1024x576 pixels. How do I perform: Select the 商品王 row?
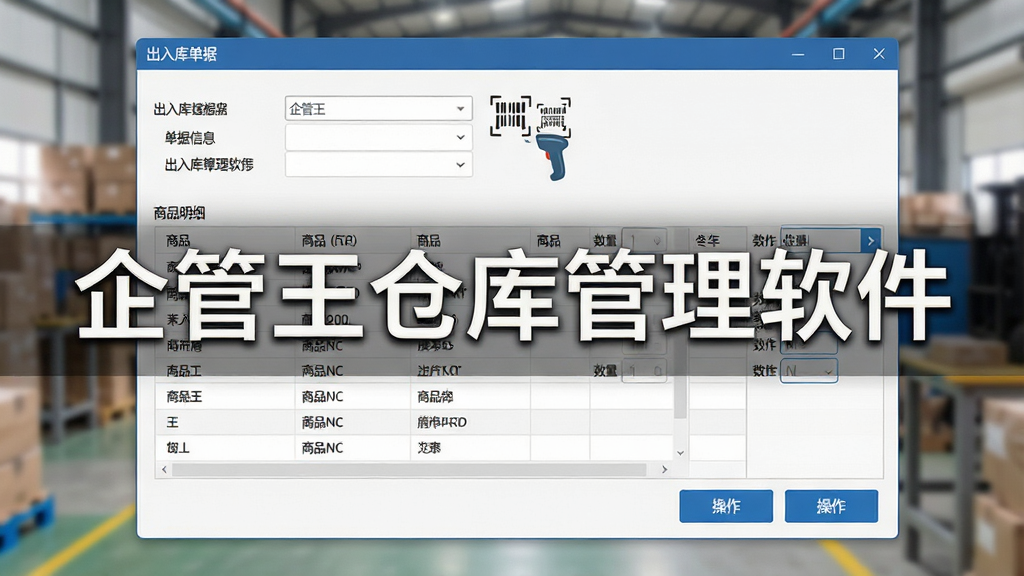coord(415,396)
